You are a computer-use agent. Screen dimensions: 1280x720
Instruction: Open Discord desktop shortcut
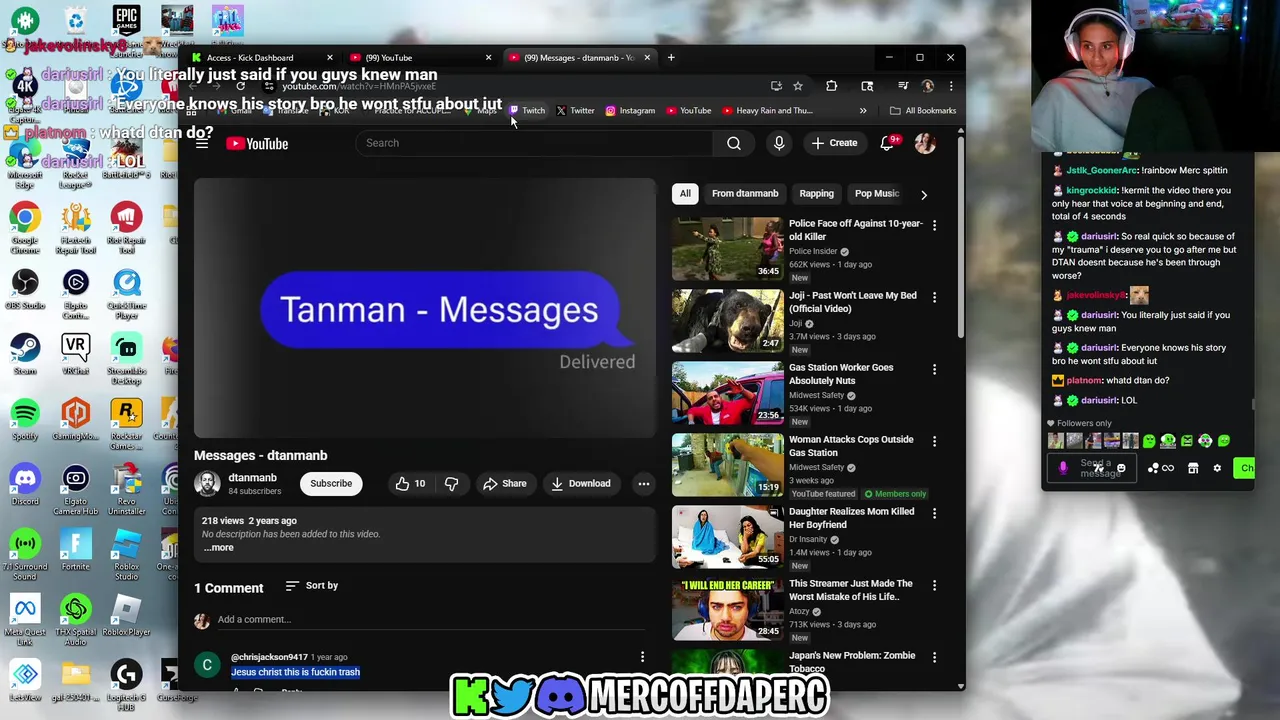25,485
